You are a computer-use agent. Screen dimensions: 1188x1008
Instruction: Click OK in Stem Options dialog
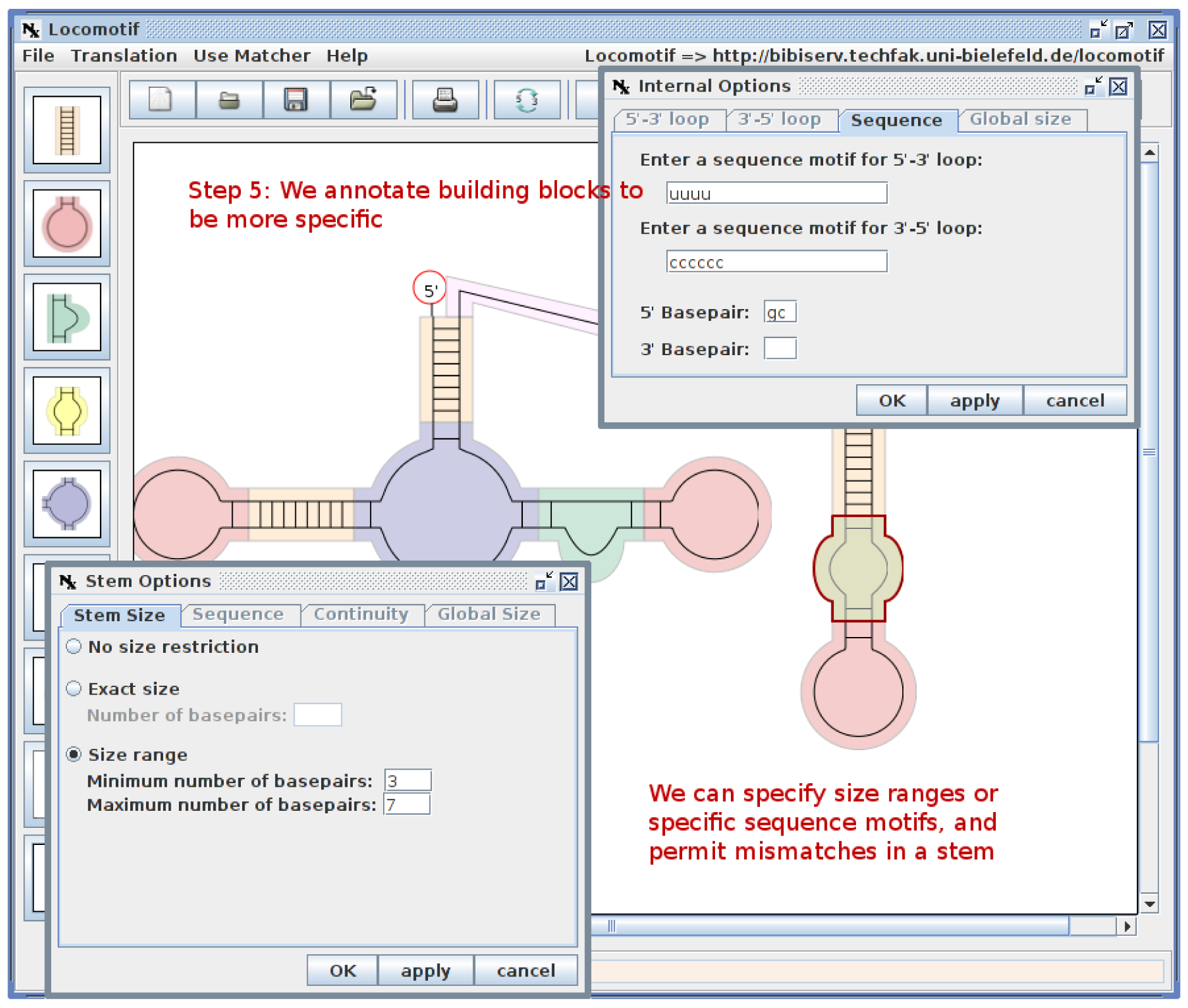pyautogui.click(x=343, y=971)
